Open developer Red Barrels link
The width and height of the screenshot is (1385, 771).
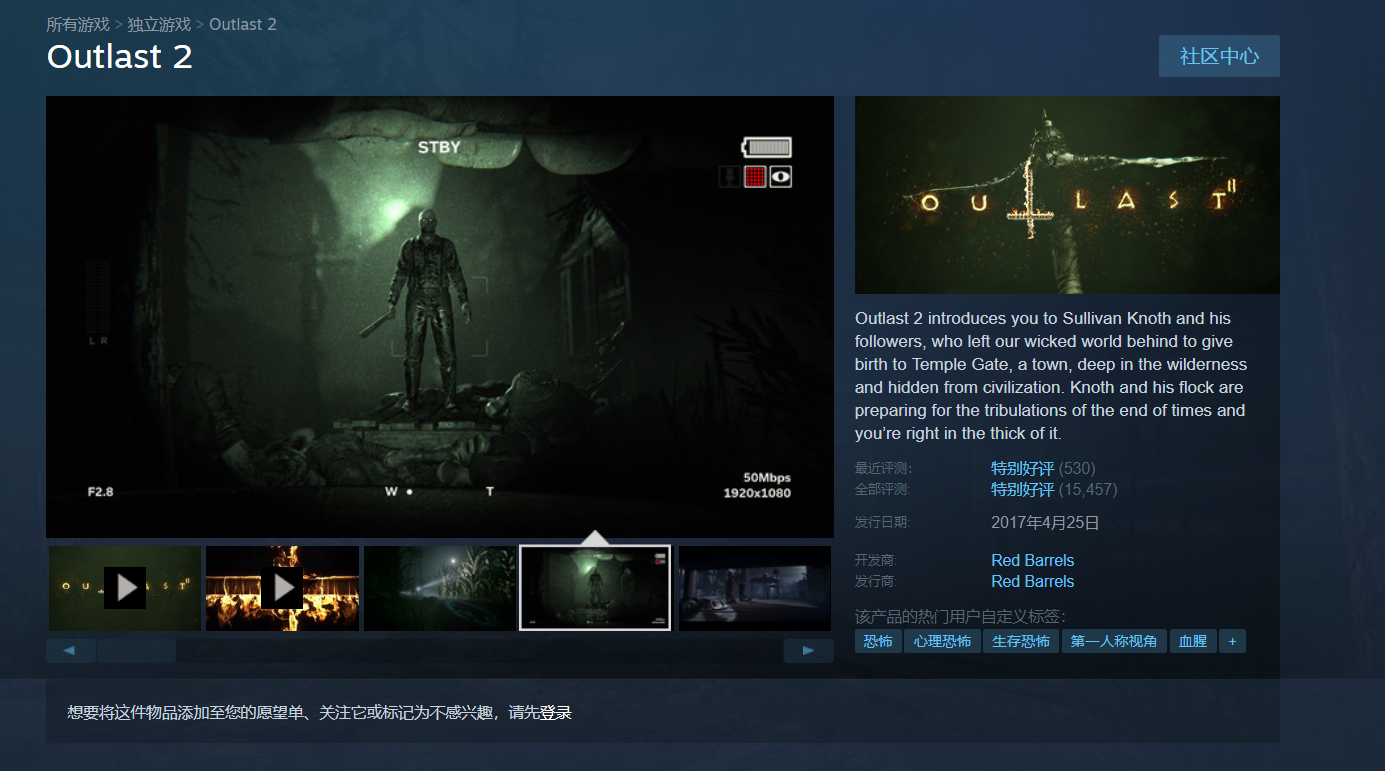point(1032,560)
